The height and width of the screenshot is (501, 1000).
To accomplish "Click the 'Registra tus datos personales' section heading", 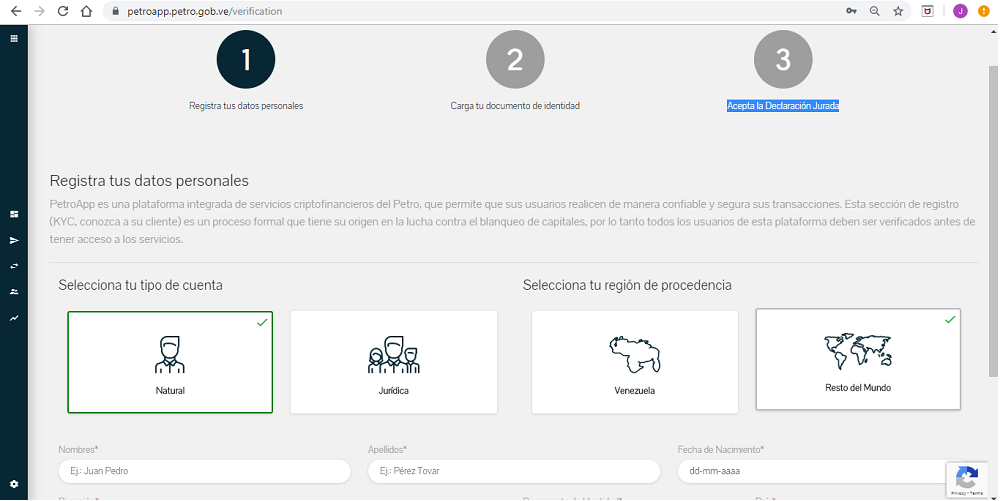I will tap(149, 180).
